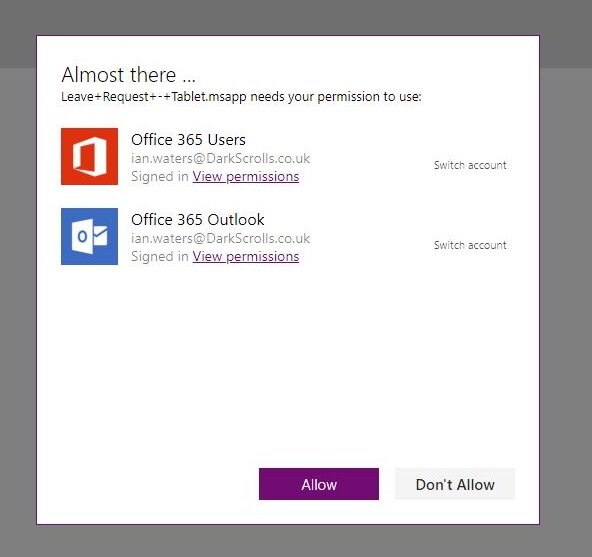Select the Office 365 Outlook connection title
592x557 pixels.
[x=198, y=220]
